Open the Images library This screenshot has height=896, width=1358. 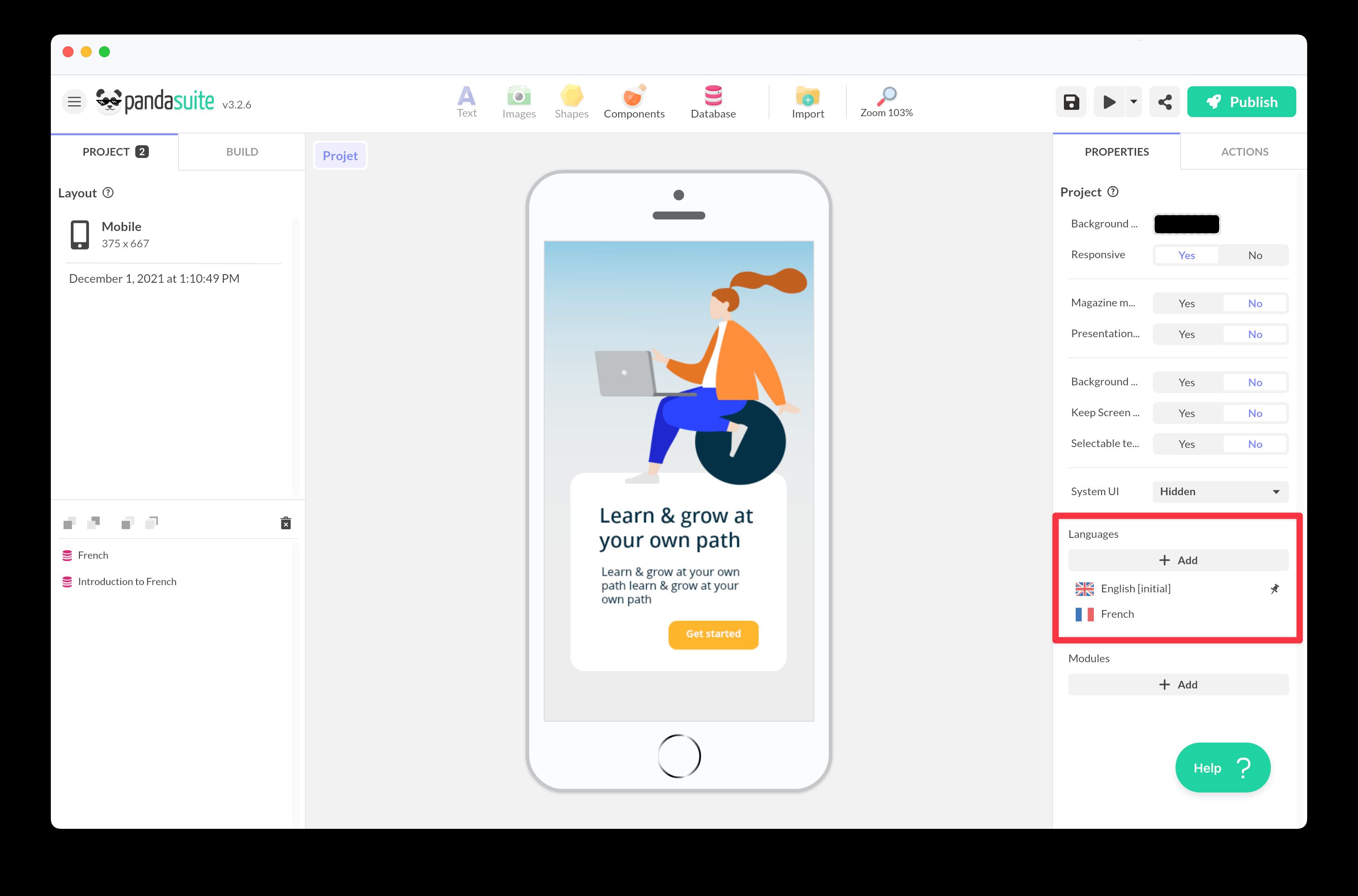[x=518, y=102]
